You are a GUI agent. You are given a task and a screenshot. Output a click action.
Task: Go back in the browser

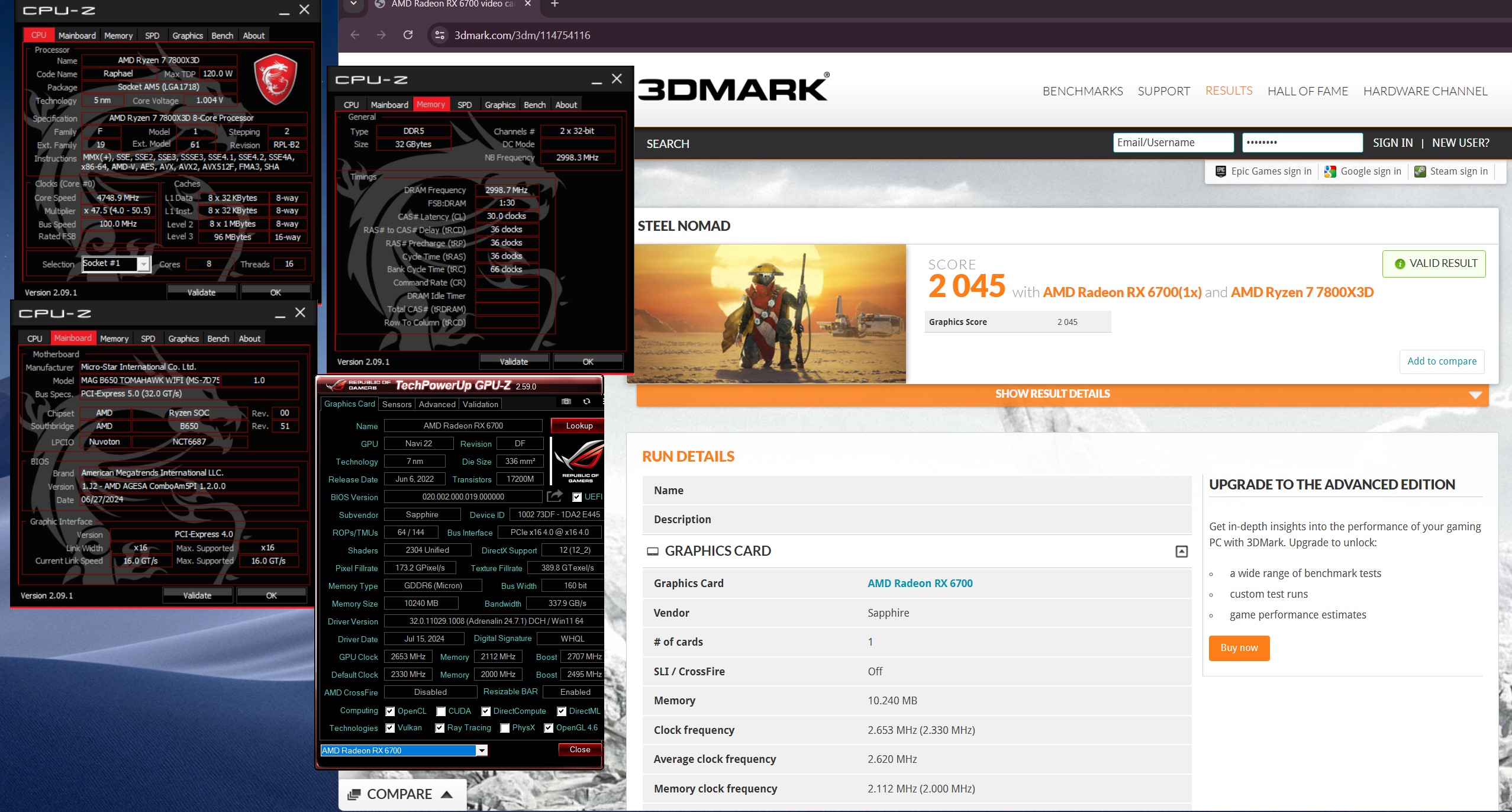[354, 35]
